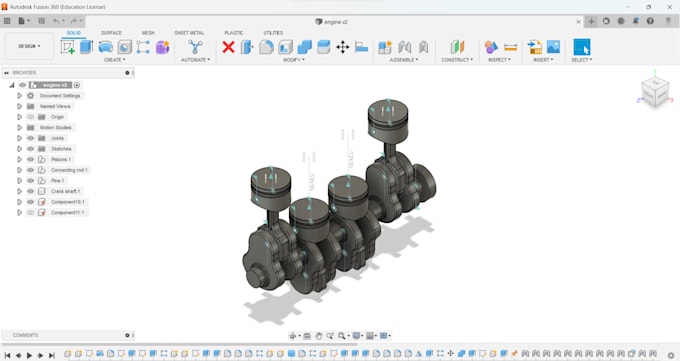Collapse the root engine tree node
Viewport: 680px width, 361px height.
[x=12, y=85]
